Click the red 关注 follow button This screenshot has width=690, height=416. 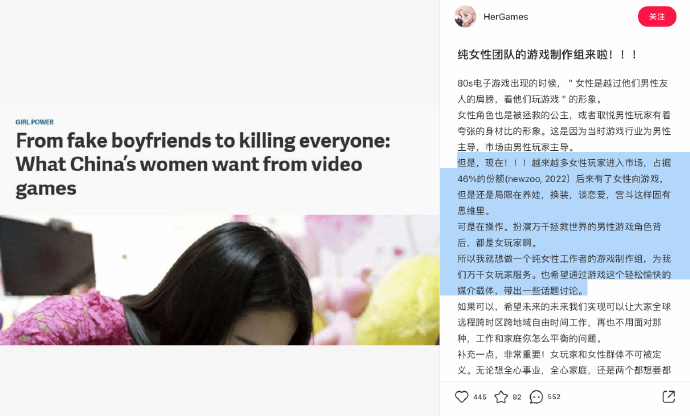pyautogui.click(x=657, y=17)
